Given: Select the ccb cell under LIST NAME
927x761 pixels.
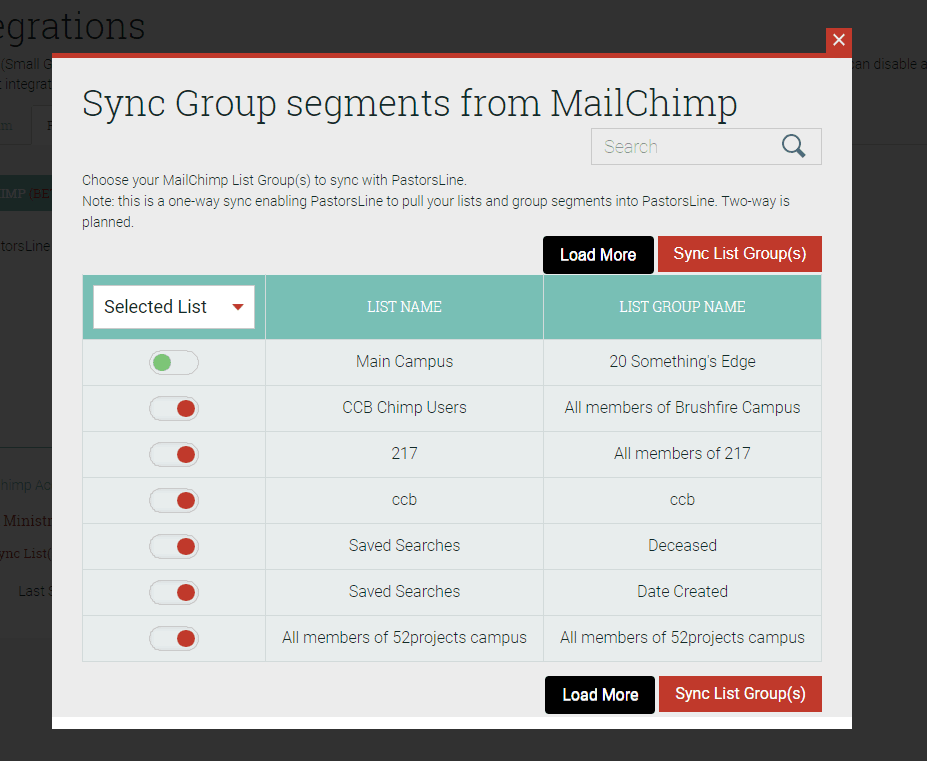Looking at the screenshot, I should point(404,500).
